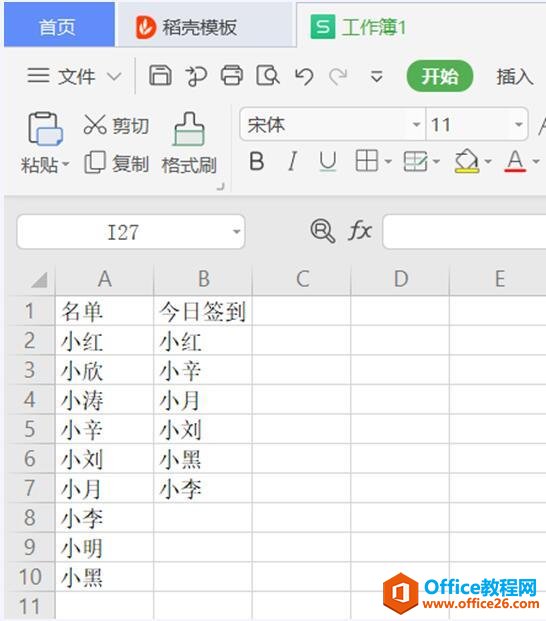Click Cut (剪切)

pyautogui.click(x=116, y=126)
